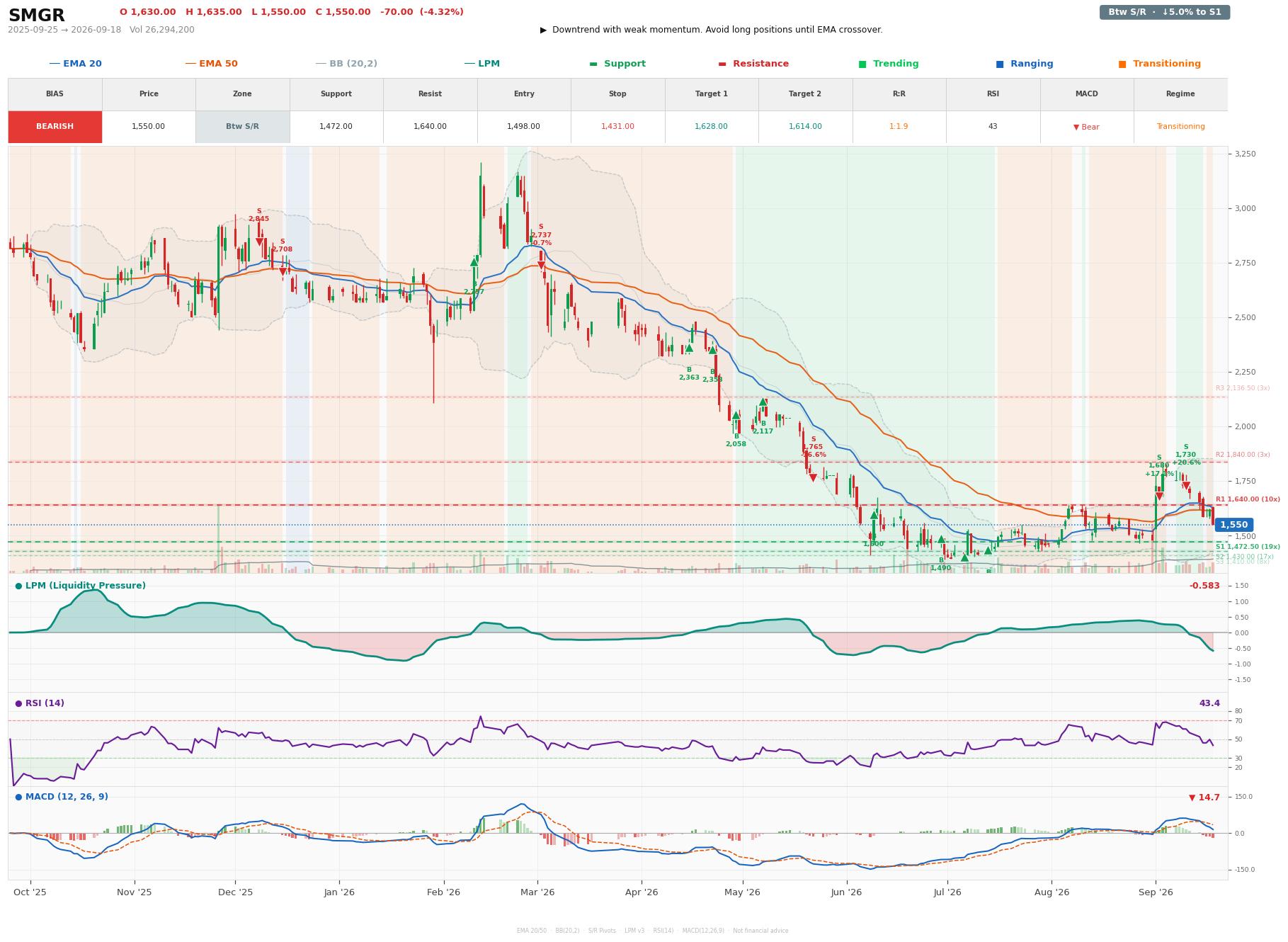Click the MACD (12, 26, 9) panel title

point(67,797)
